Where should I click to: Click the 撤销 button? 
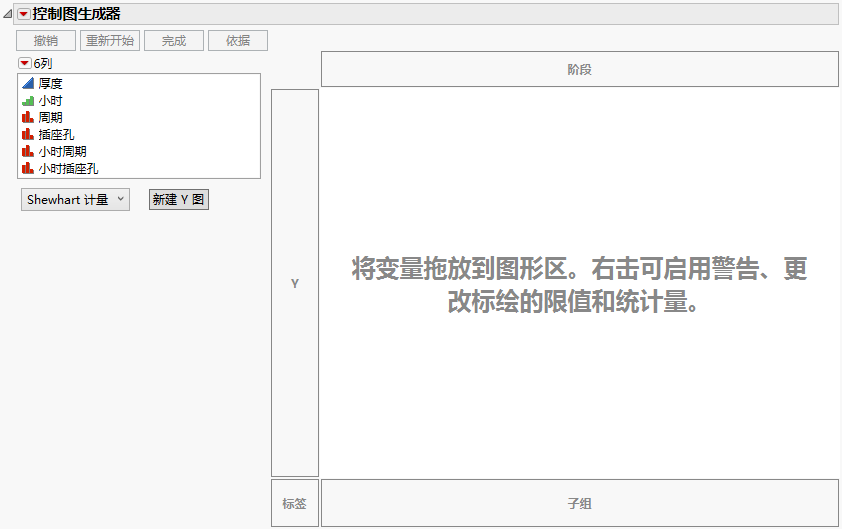(x=46, y=41)
